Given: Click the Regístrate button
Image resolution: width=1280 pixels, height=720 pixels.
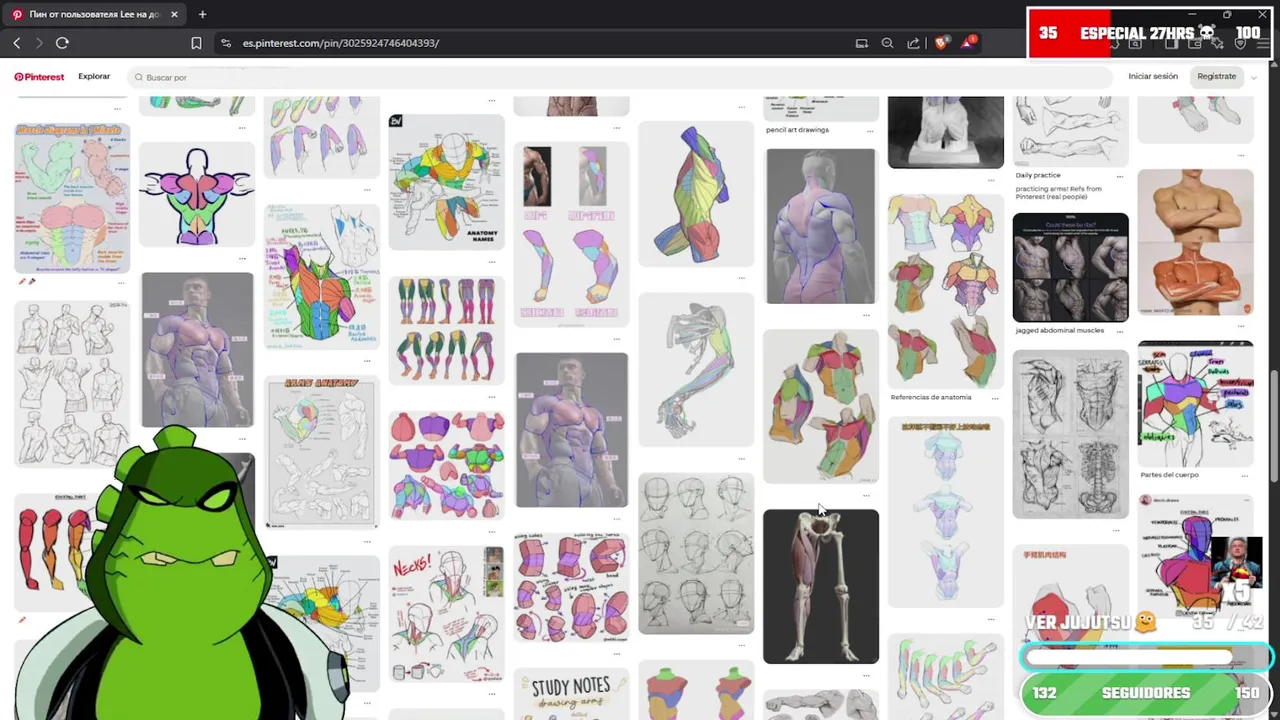Looking at the screenshot, I should (x=1217, y=76).
